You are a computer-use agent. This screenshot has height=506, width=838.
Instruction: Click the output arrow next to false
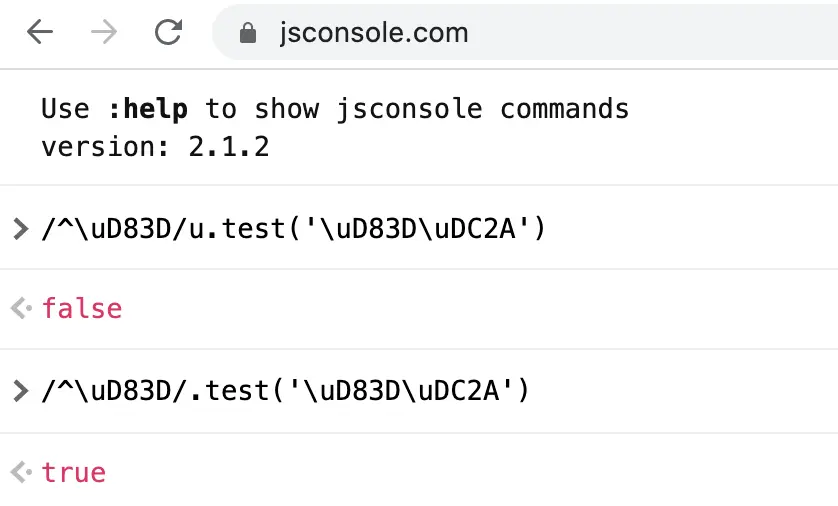click(x=21, y=308)
